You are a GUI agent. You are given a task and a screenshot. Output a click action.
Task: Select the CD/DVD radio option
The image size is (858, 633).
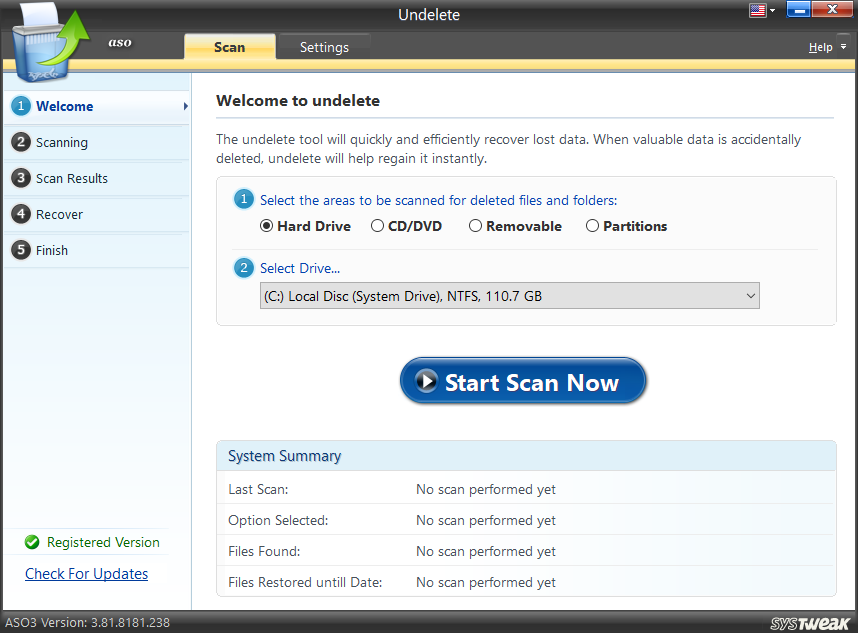378,226
